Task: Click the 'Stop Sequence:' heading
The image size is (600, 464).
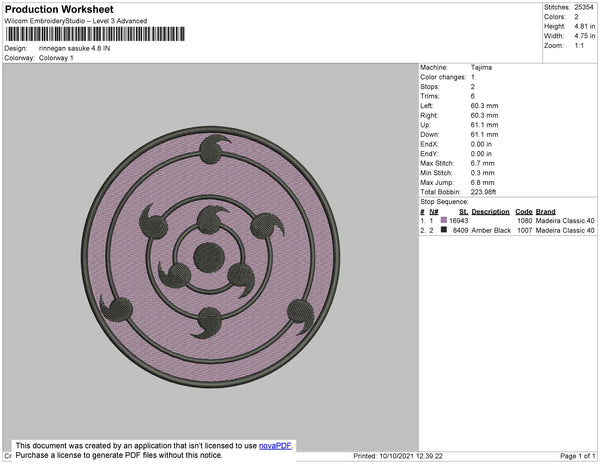Action: [x=444, y=202]
